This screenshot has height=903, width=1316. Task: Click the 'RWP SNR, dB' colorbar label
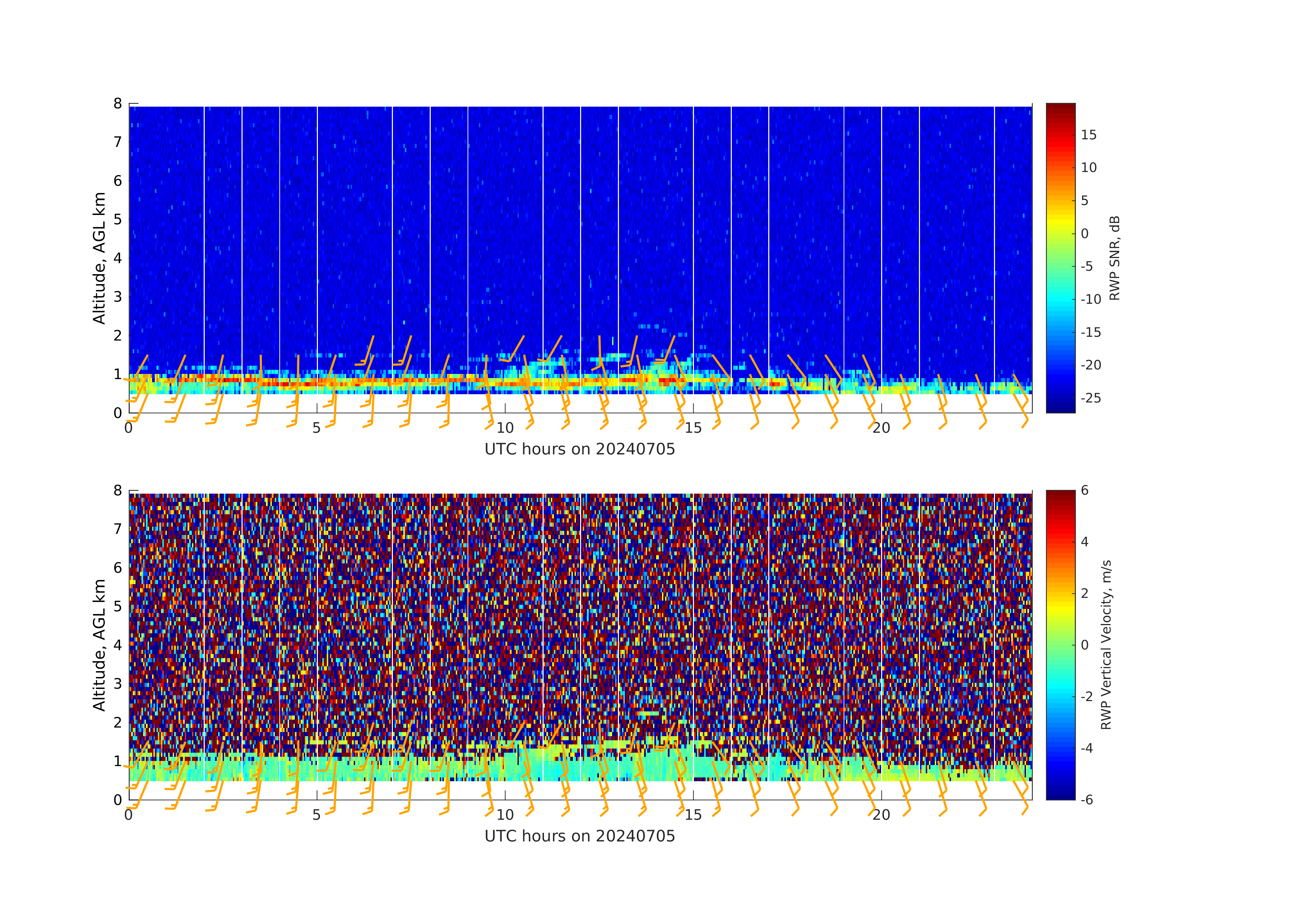click(x=1114, y=258)
